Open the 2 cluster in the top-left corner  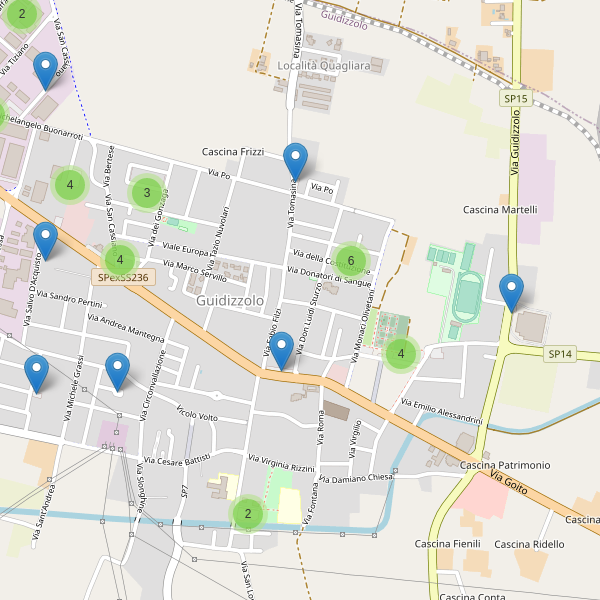pyautogui.click(x=22, y=14)
